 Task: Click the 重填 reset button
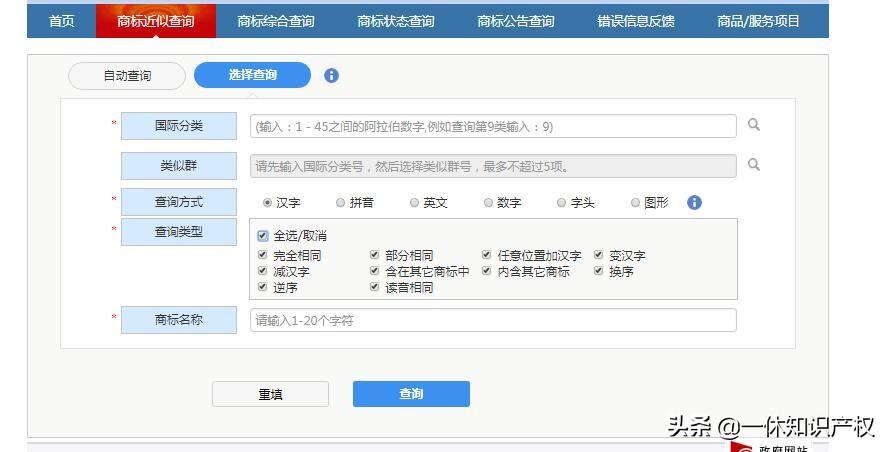pyautogui.click(x=270, y=394)
